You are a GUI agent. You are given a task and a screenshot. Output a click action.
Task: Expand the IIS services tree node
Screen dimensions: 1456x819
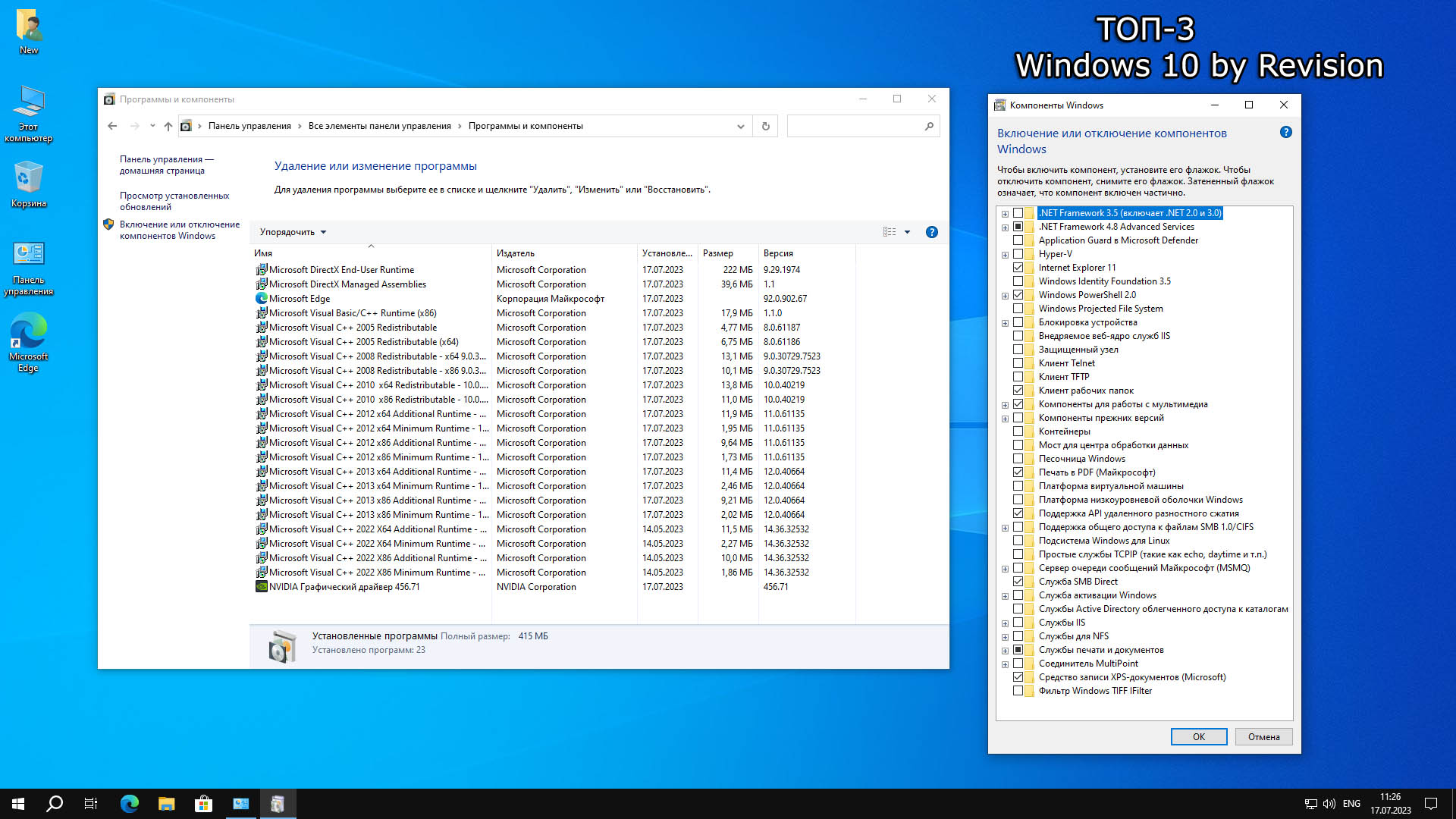[x=1005, y=623]
